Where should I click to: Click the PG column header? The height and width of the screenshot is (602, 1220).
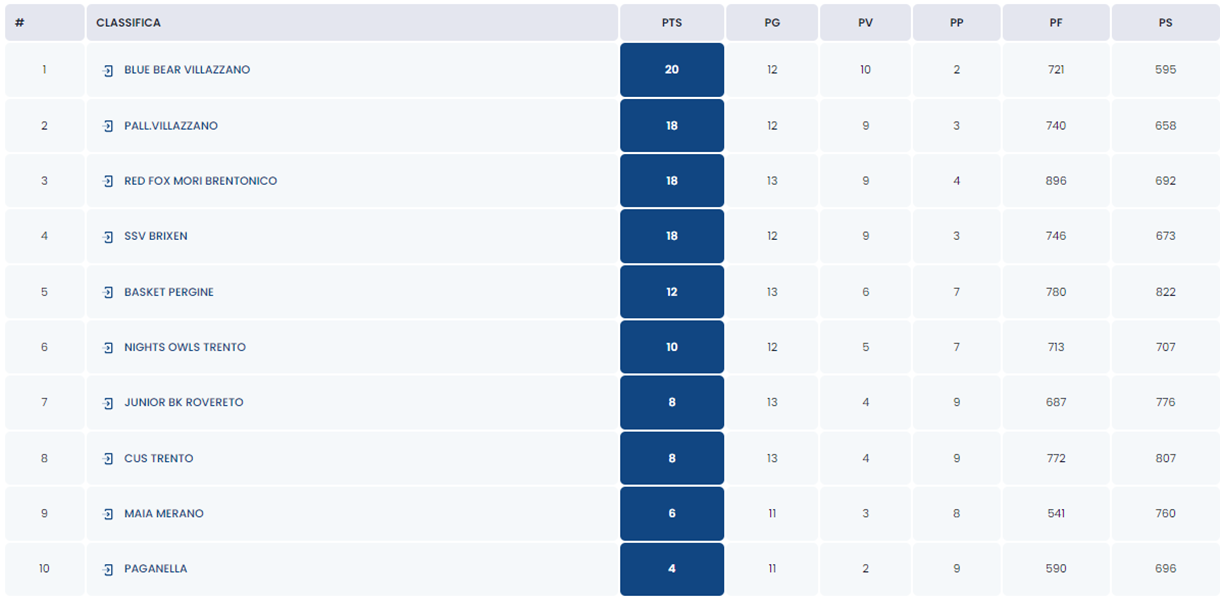(x=772, y=23)
